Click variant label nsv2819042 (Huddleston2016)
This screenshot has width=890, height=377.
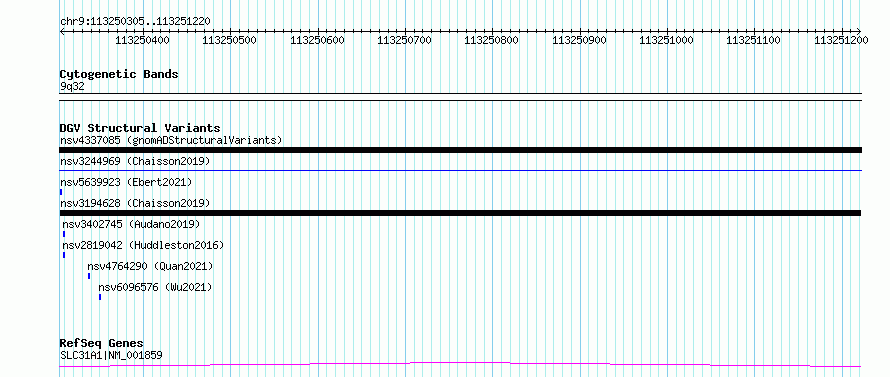click(143, 245)
